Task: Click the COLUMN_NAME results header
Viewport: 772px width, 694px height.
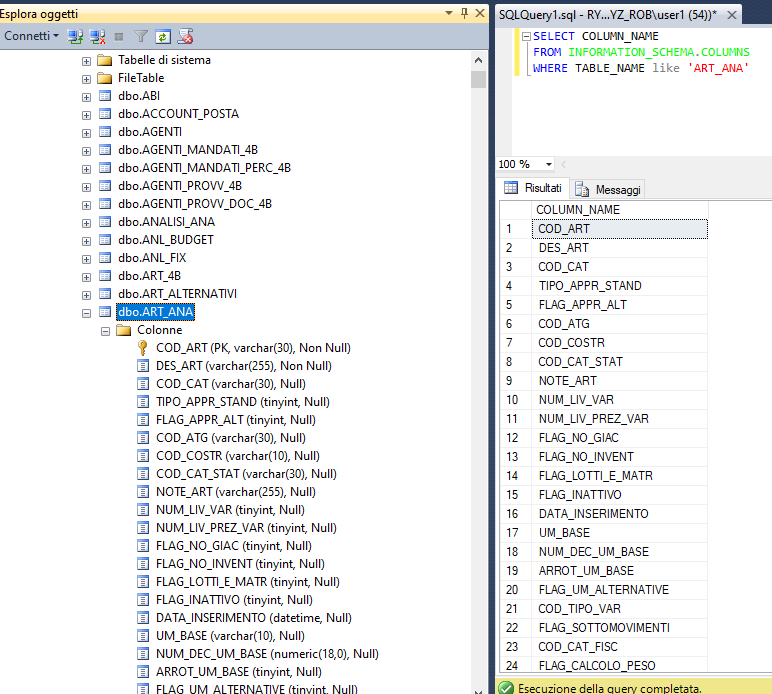Action: pyautogui.click(x=620, y=210)
